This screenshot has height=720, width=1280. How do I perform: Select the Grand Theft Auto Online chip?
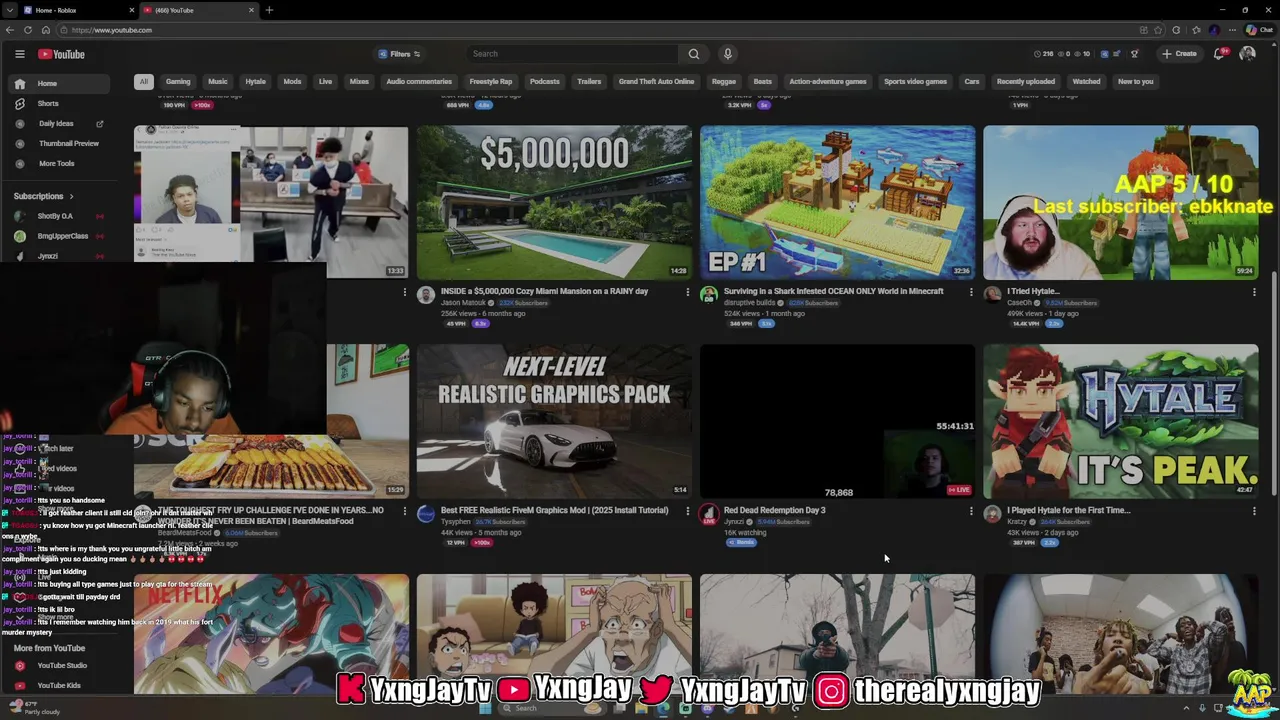(x=656, y=82)
